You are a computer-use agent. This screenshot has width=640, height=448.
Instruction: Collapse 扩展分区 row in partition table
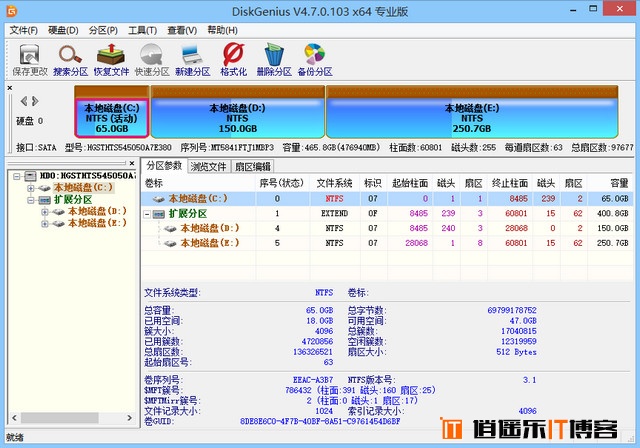pos(147,214)
